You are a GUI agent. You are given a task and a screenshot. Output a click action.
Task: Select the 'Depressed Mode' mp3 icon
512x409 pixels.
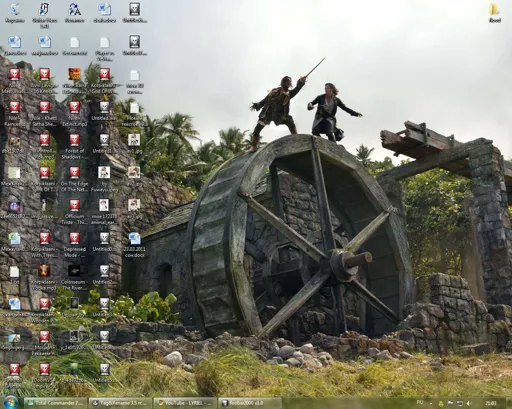74,245
